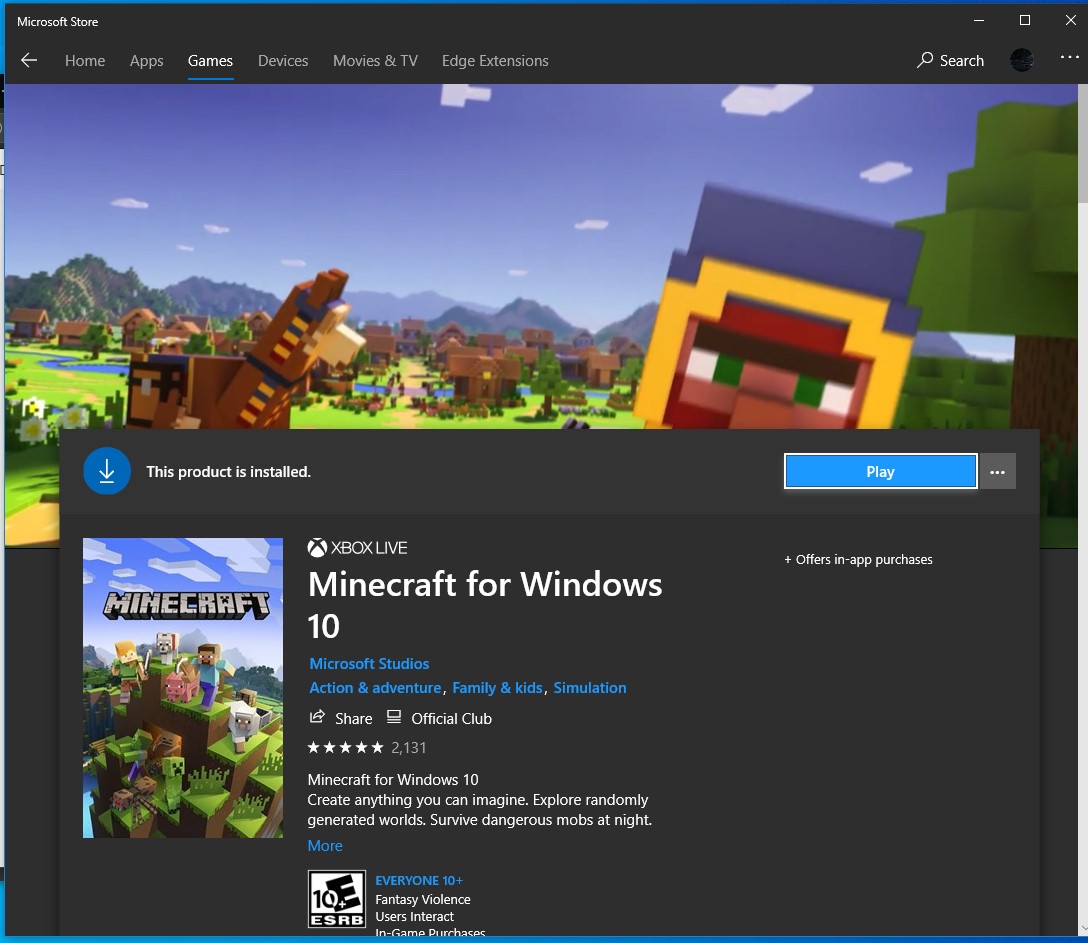Go to Movies & TV tab
Screen dimensions: 1088x943
click(x=375, y=61)
